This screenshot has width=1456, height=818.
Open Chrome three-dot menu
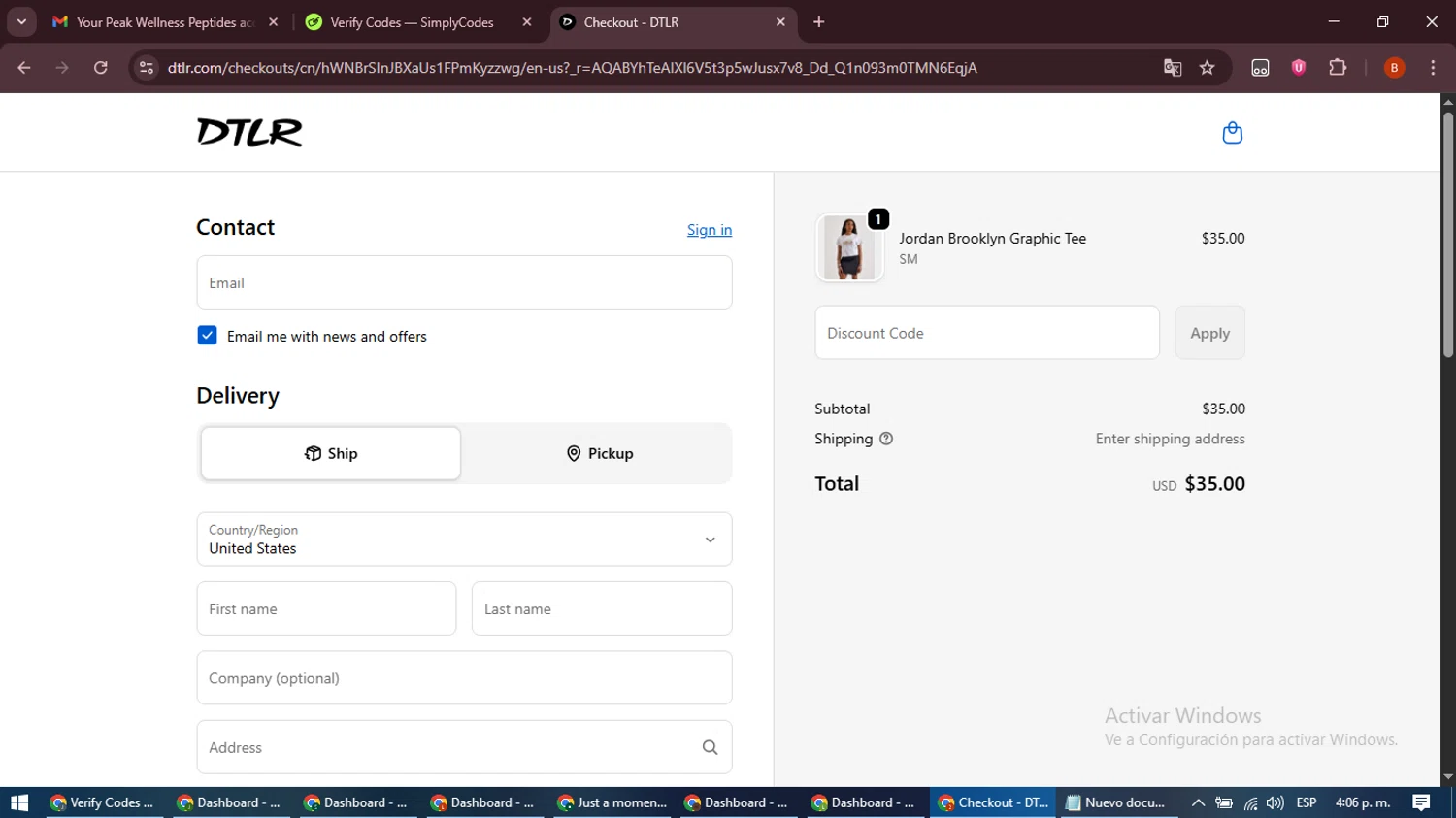click(x=1433, y=68)
